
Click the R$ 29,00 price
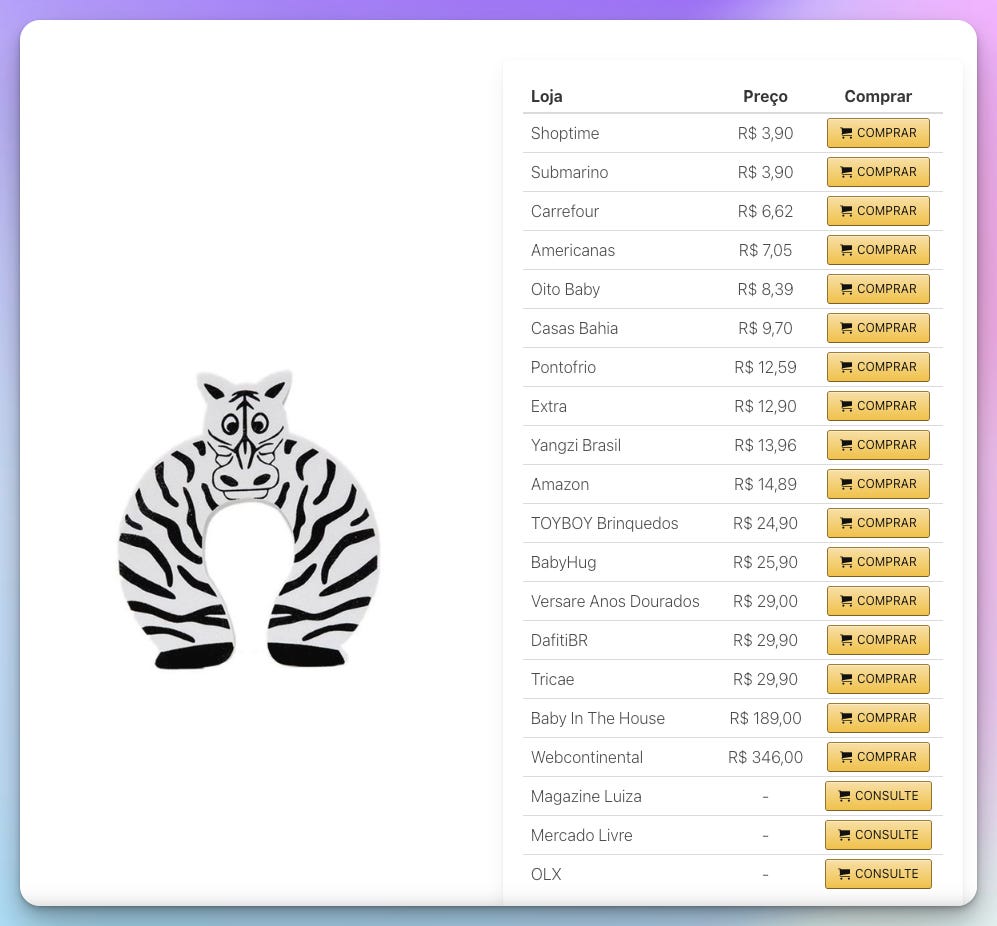click(x=765, y=601)
